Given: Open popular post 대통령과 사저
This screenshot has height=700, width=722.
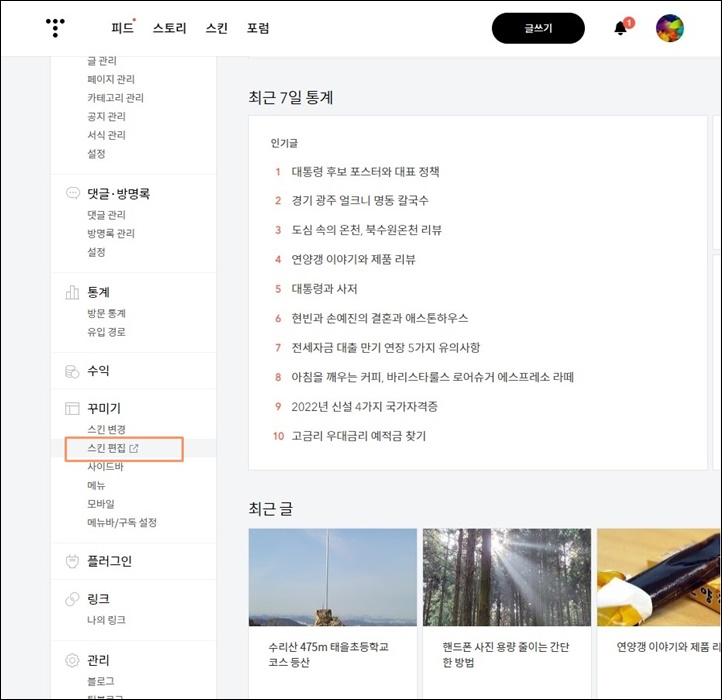Looking at the screenshot, I should (x=324, y=289).
